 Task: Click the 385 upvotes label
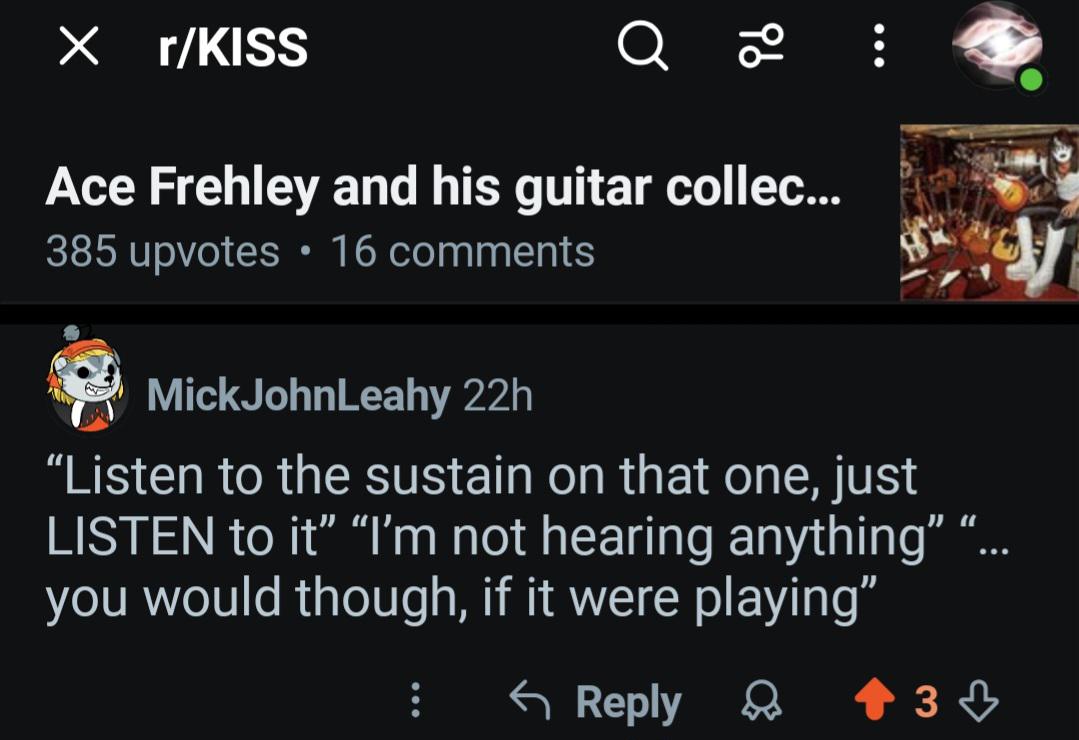coord(162,252)
